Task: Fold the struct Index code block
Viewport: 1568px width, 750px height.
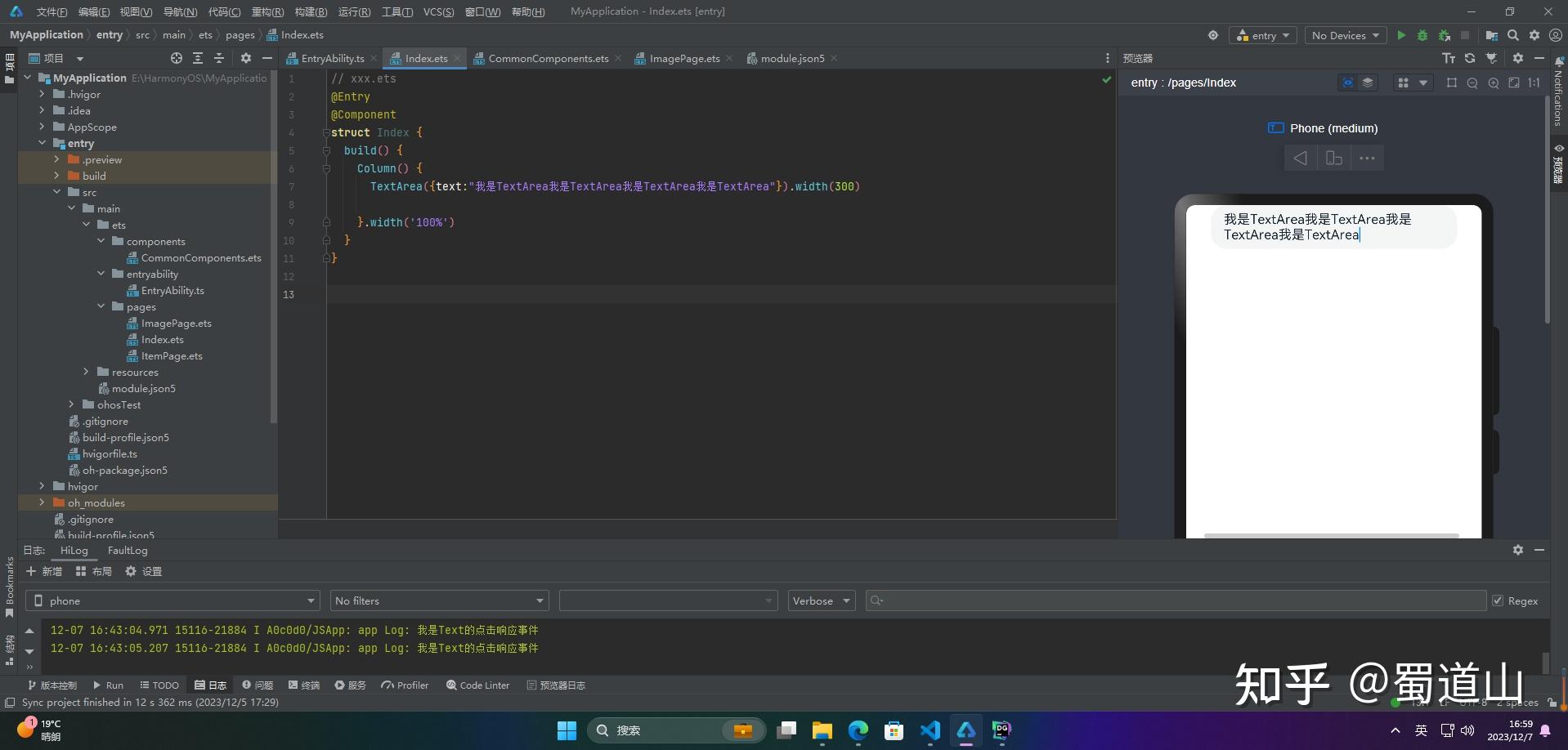Action: point(325,132)
